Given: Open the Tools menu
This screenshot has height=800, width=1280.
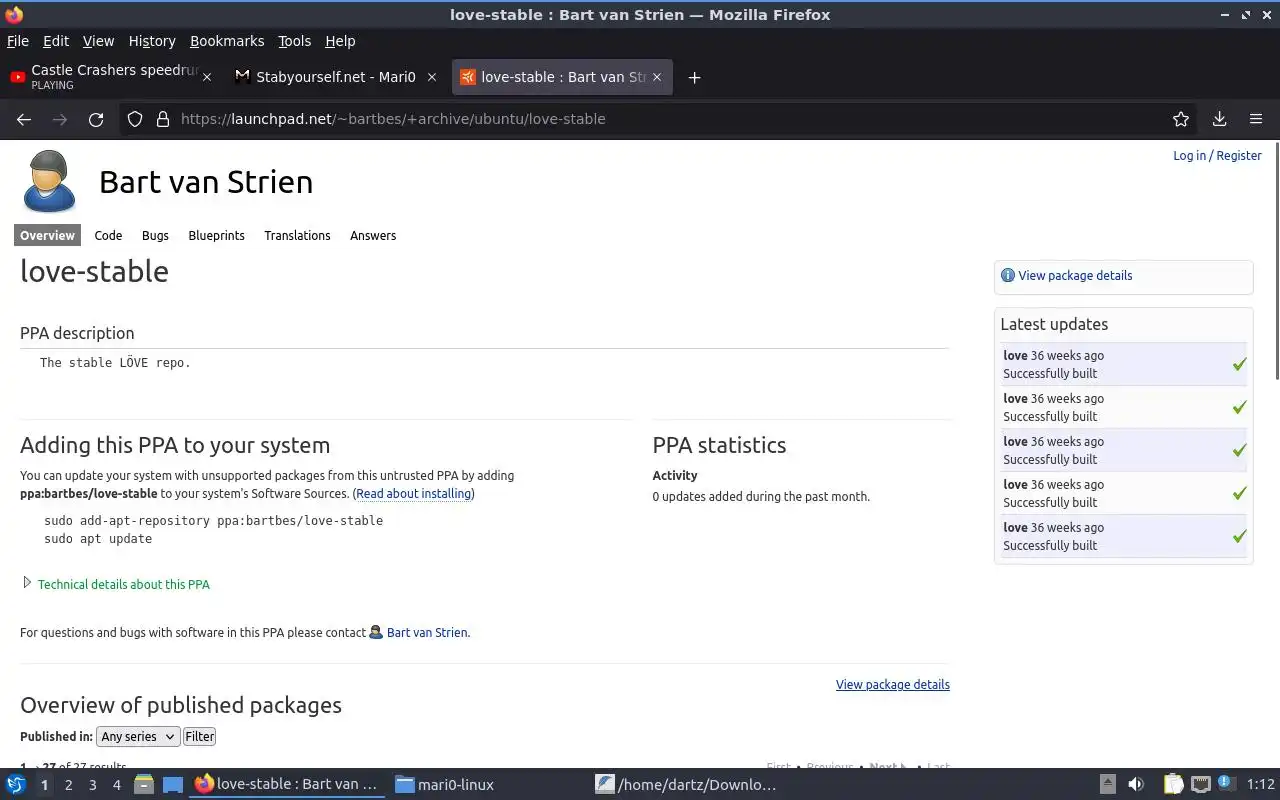Looking at the screenshot, I should 295,41.
